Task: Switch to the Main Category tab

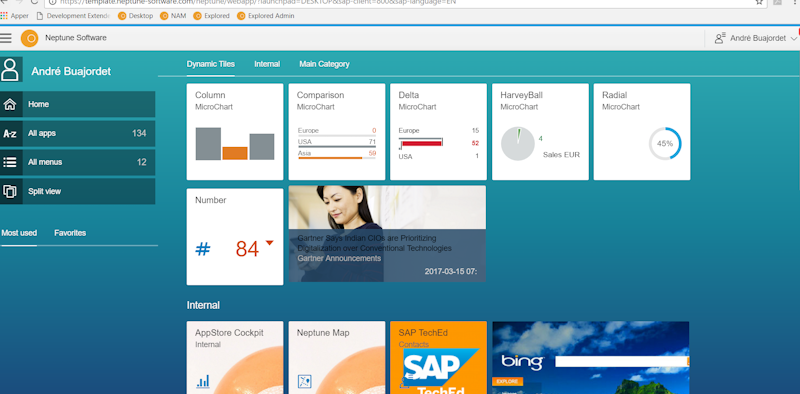Action: click(324, 64)
